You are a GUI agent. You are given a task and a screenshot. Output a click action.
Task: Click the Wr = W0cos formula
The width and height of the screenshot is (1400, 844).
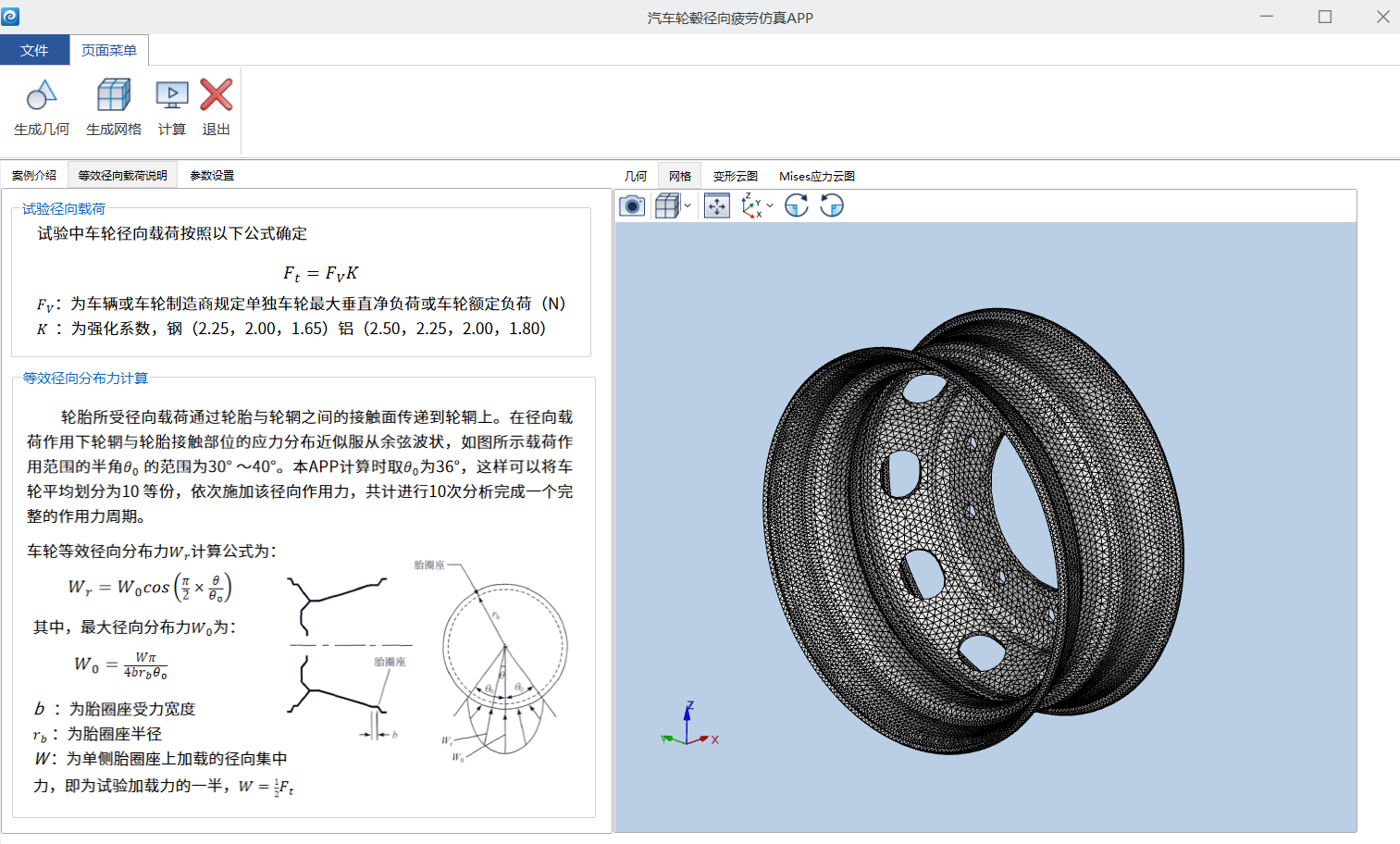tap(150, 587)
